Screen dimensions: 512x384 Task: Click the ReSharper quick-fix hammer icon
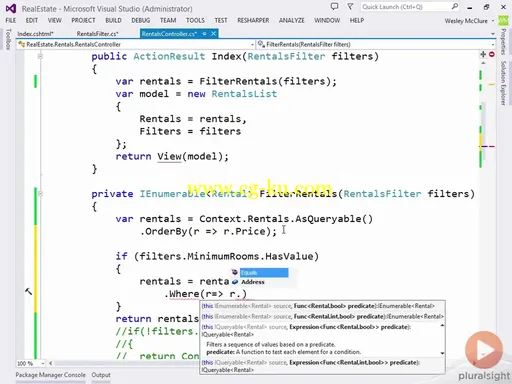(x=28, y=291)
